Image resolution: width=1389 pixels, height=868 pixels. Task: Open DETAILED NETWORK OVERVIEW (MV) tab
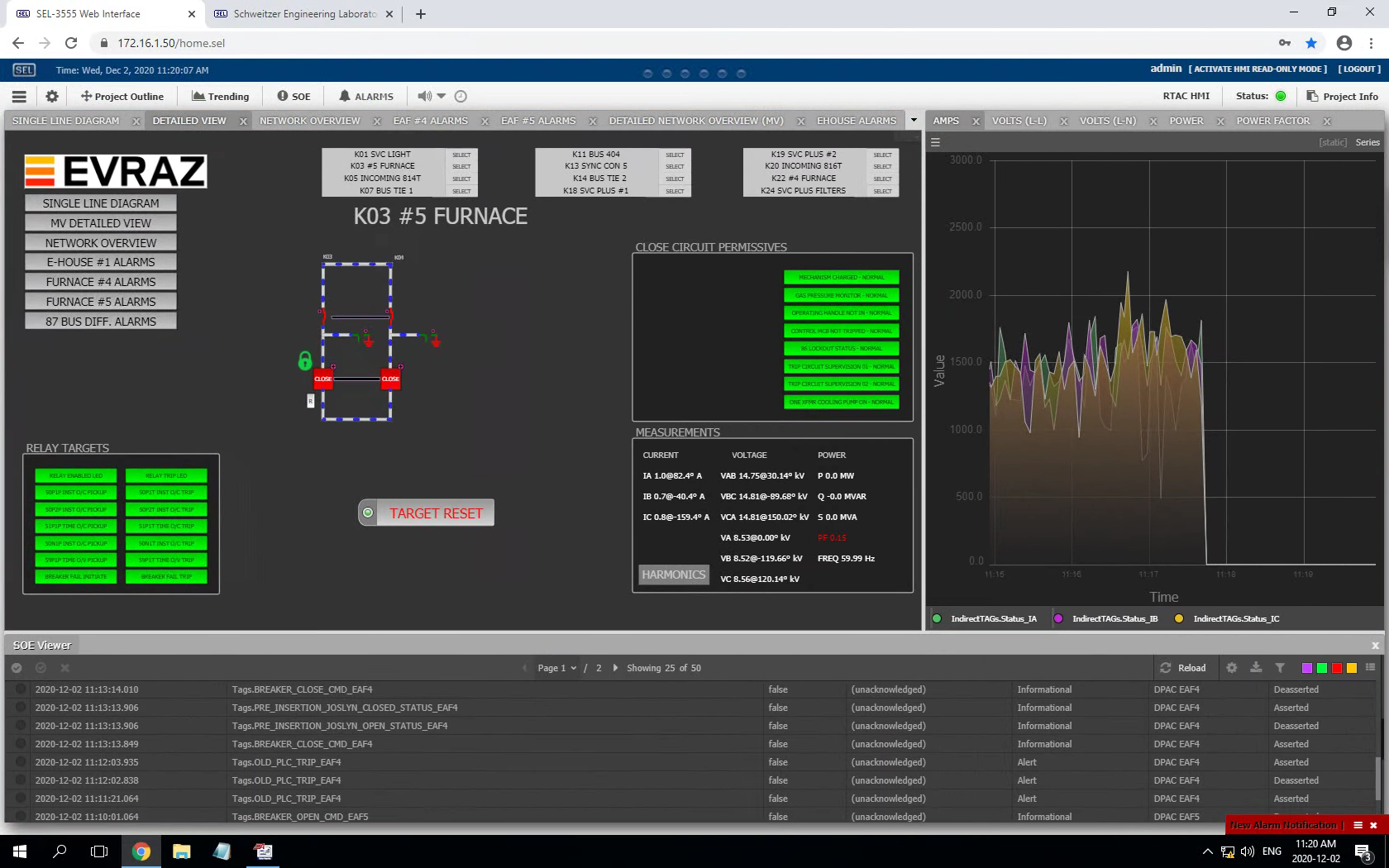pyautogui.click(x=696, y=121)
